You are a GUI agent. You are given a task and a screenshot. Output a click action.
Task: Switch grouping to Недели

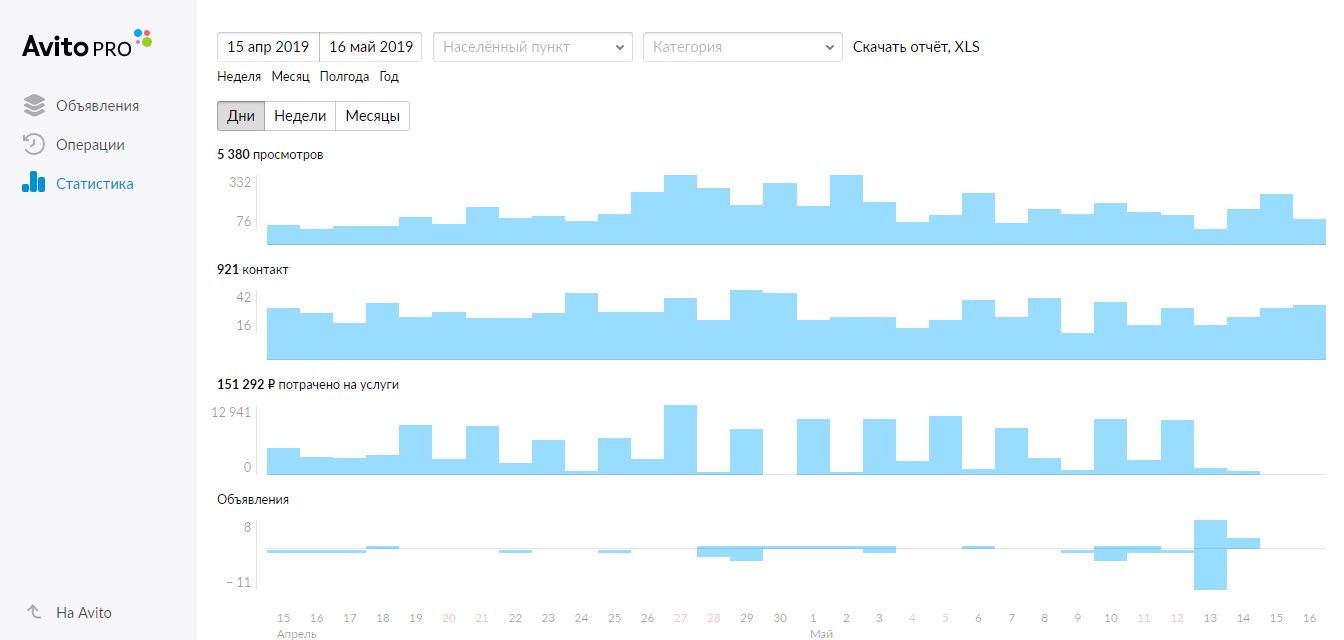pyautogui.click(x=300, y=116)
